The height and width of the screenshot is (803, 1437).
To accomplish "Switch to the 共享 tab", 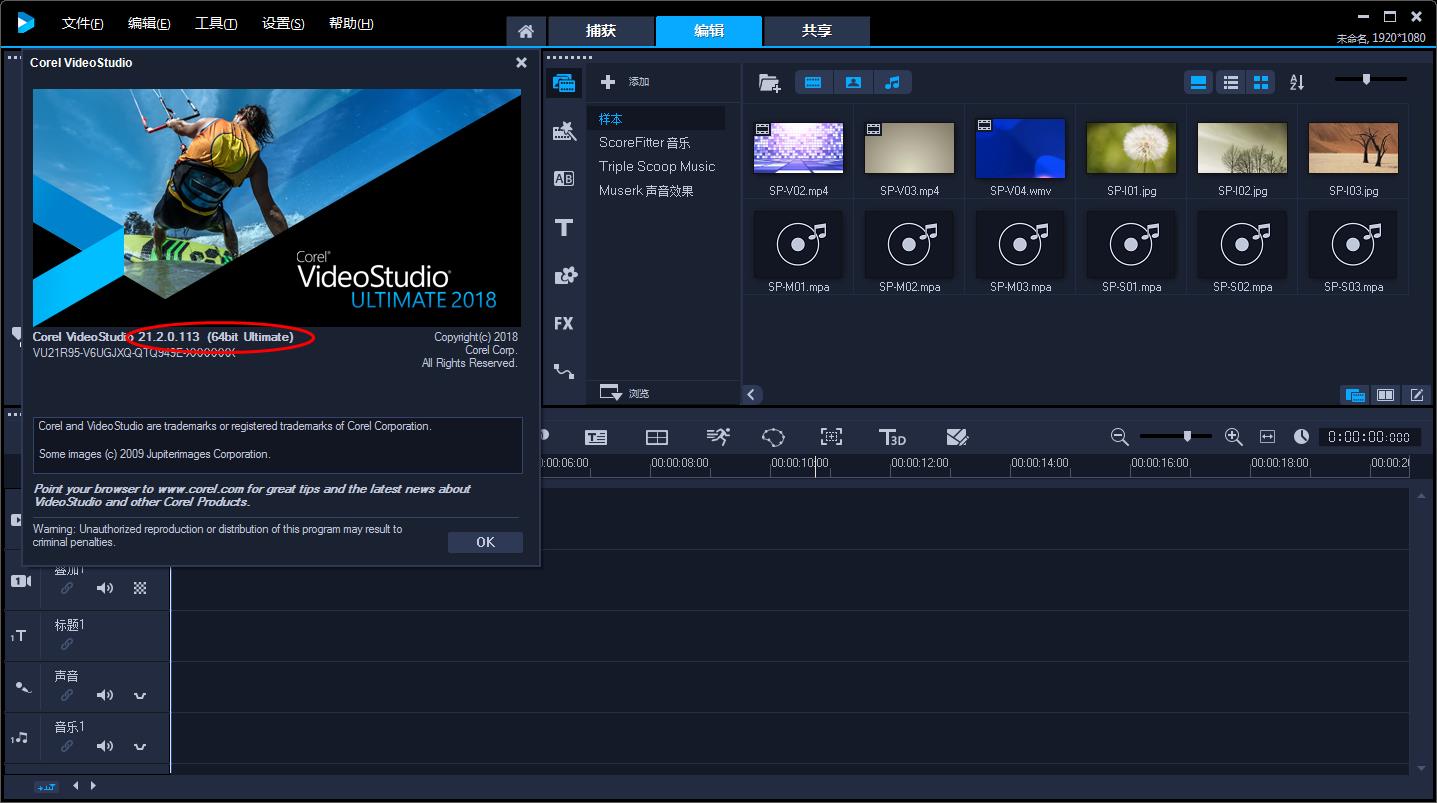I will (816, 31).
